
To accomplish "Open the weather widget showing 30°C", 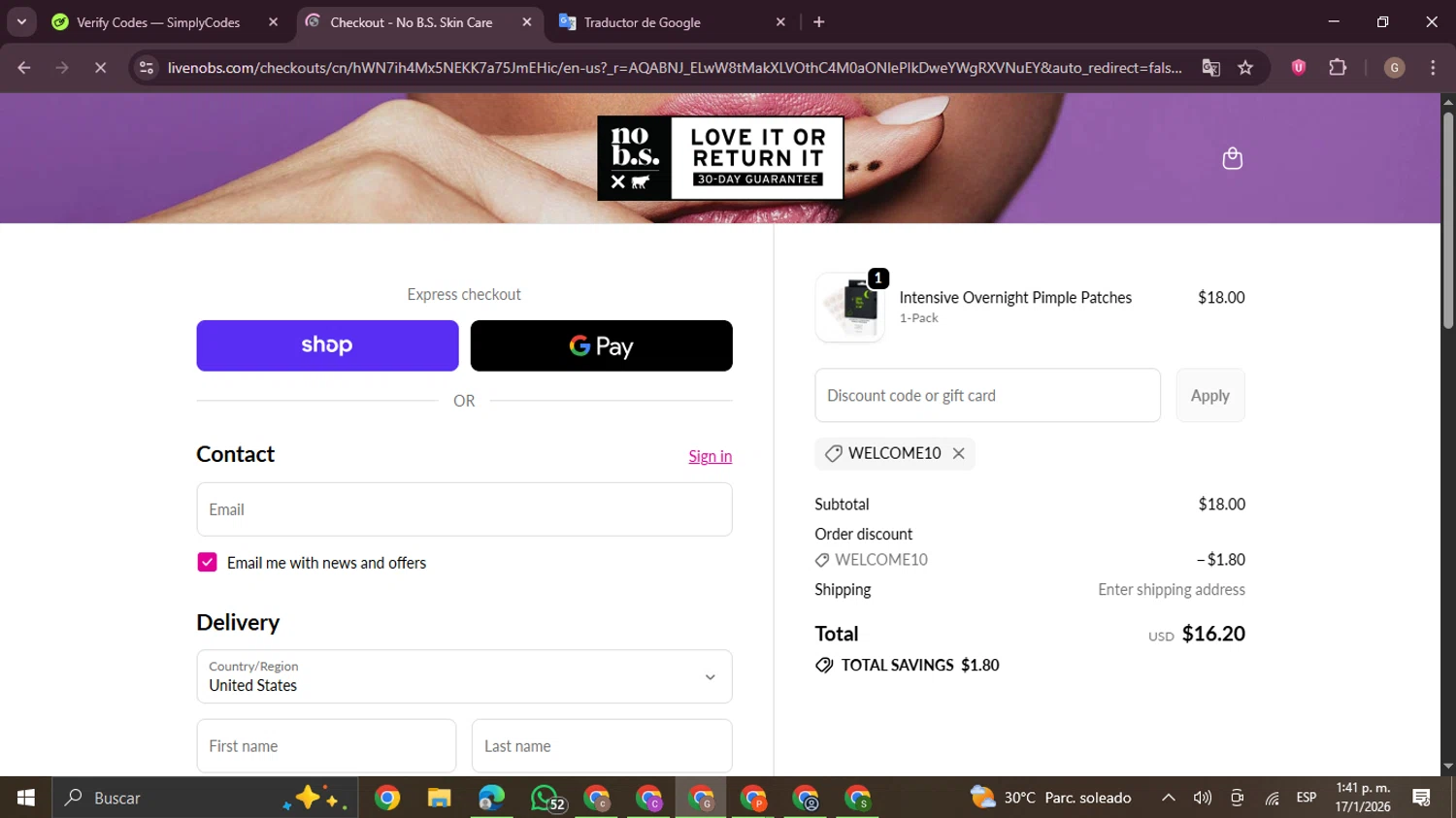I will point(1051,798).
